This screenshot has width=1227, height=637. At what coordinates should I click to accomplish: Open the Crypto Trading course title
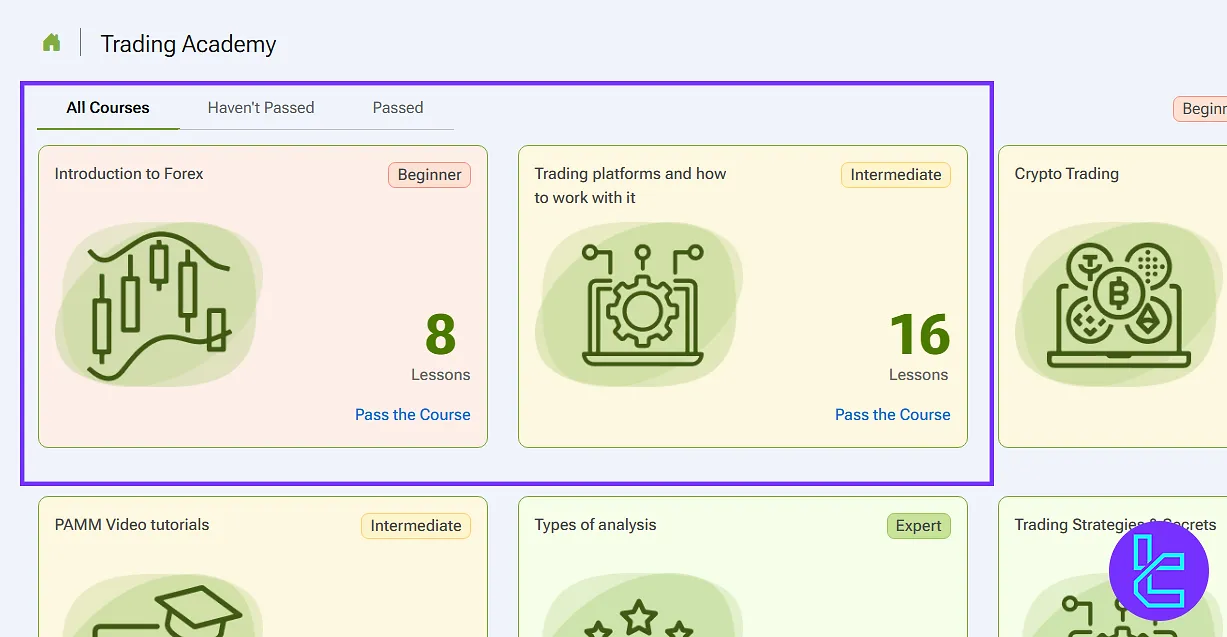tap(1066, 174)
